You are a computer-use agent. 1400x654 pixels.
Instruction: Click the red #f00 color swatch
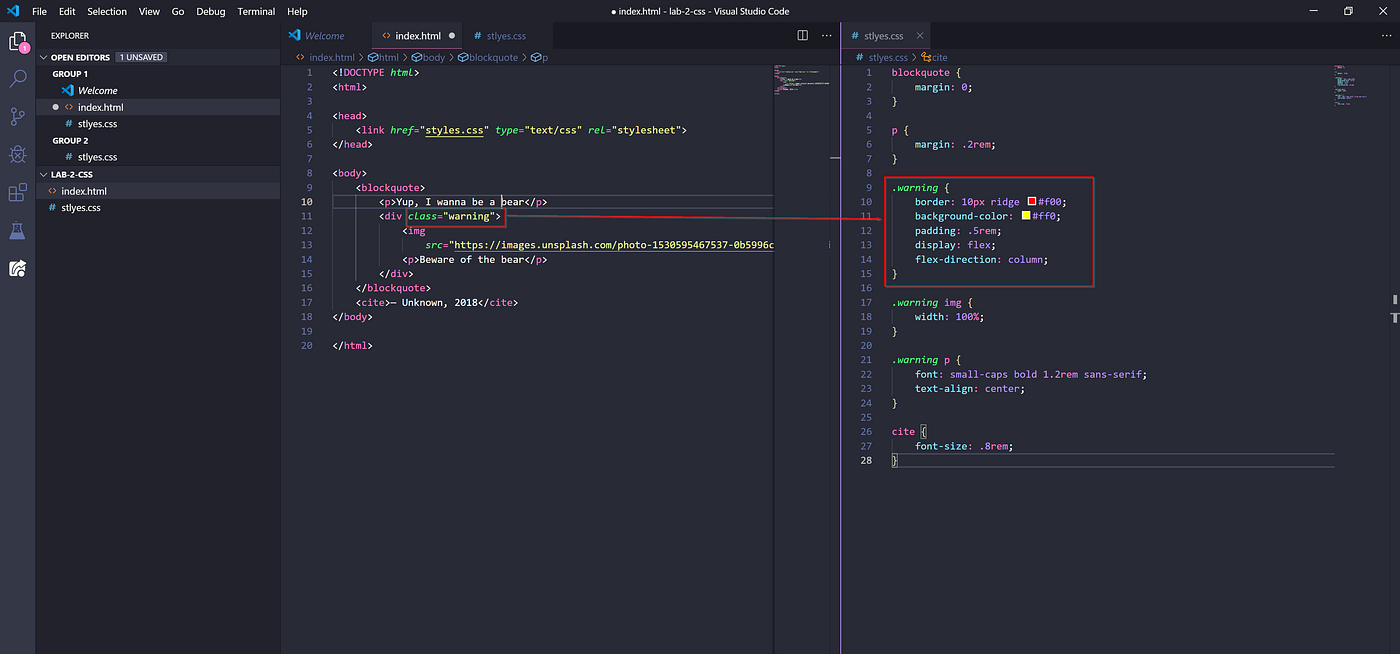tap(1032, 201)
